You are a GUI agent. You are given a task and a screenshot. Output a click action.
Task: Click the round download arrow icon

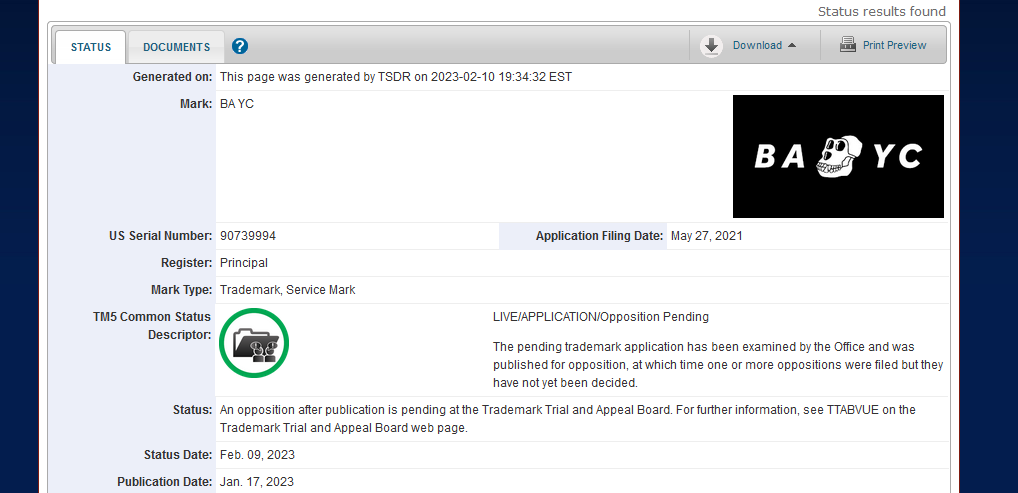coord(711,45)
